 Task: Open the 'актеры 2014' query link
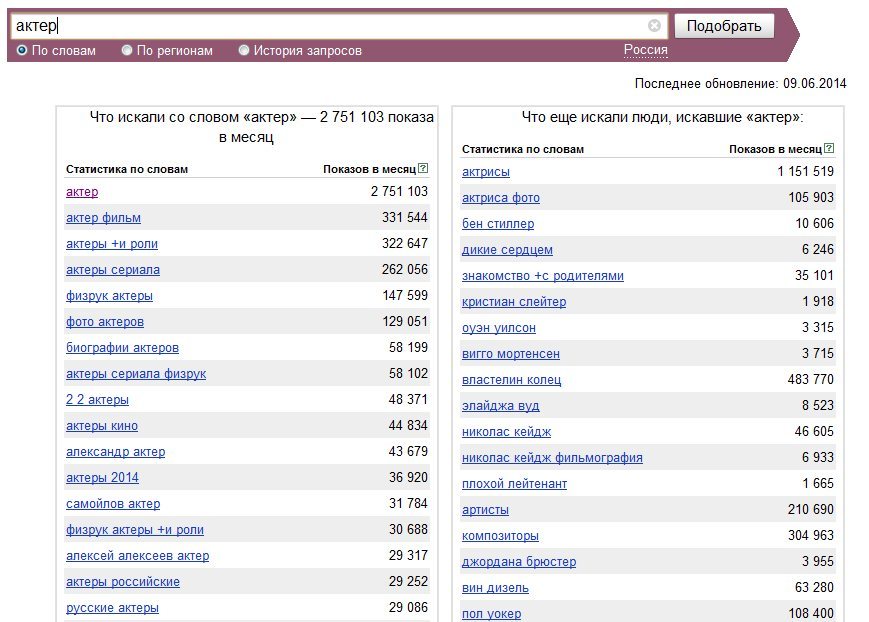pos(102,478)
